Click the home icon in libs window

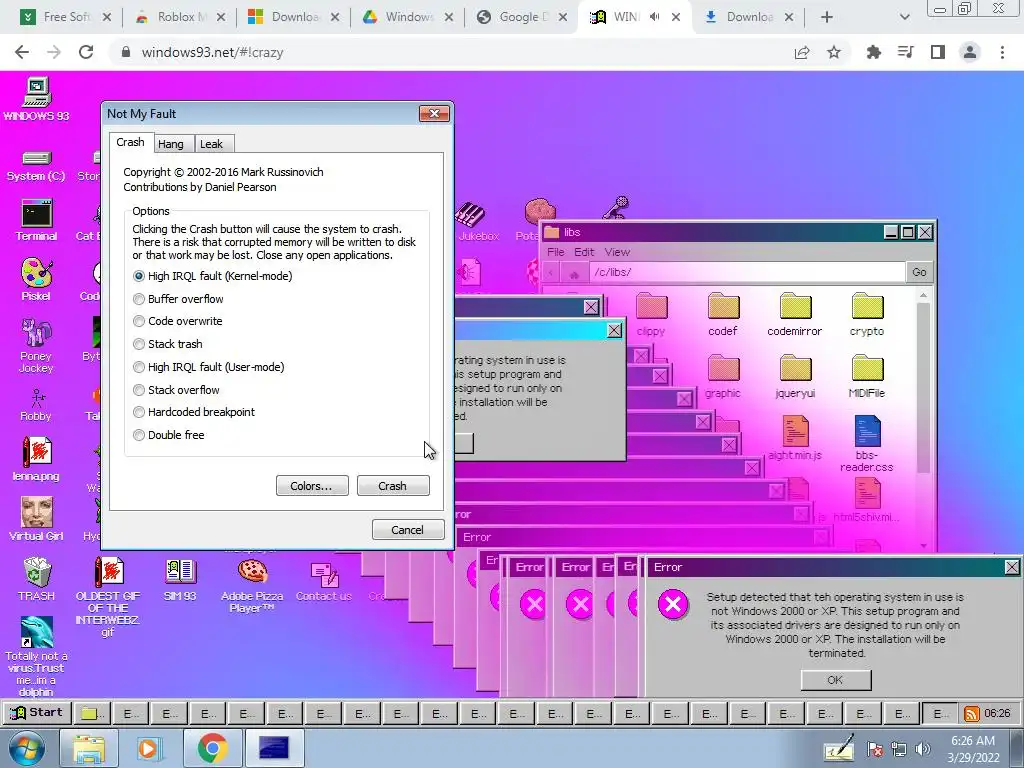coord(575,273)
